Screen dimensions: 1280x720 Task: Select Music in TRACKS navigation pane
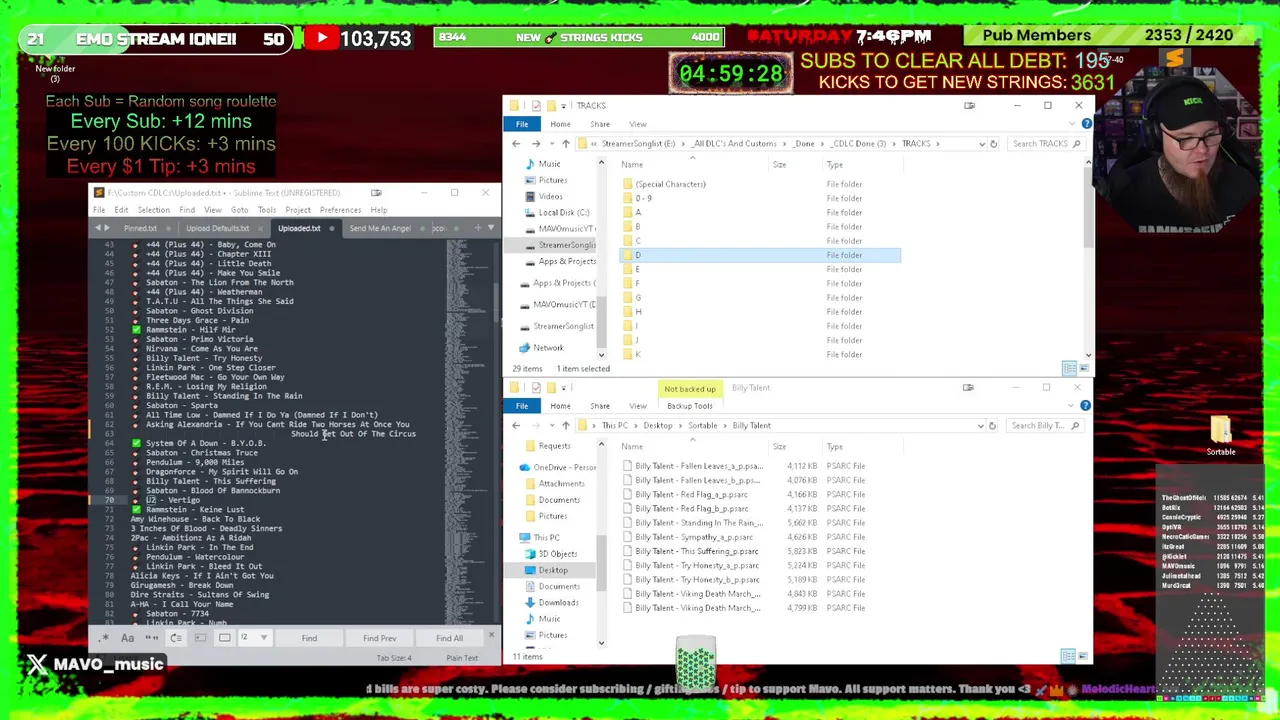(x=549, y=164)
